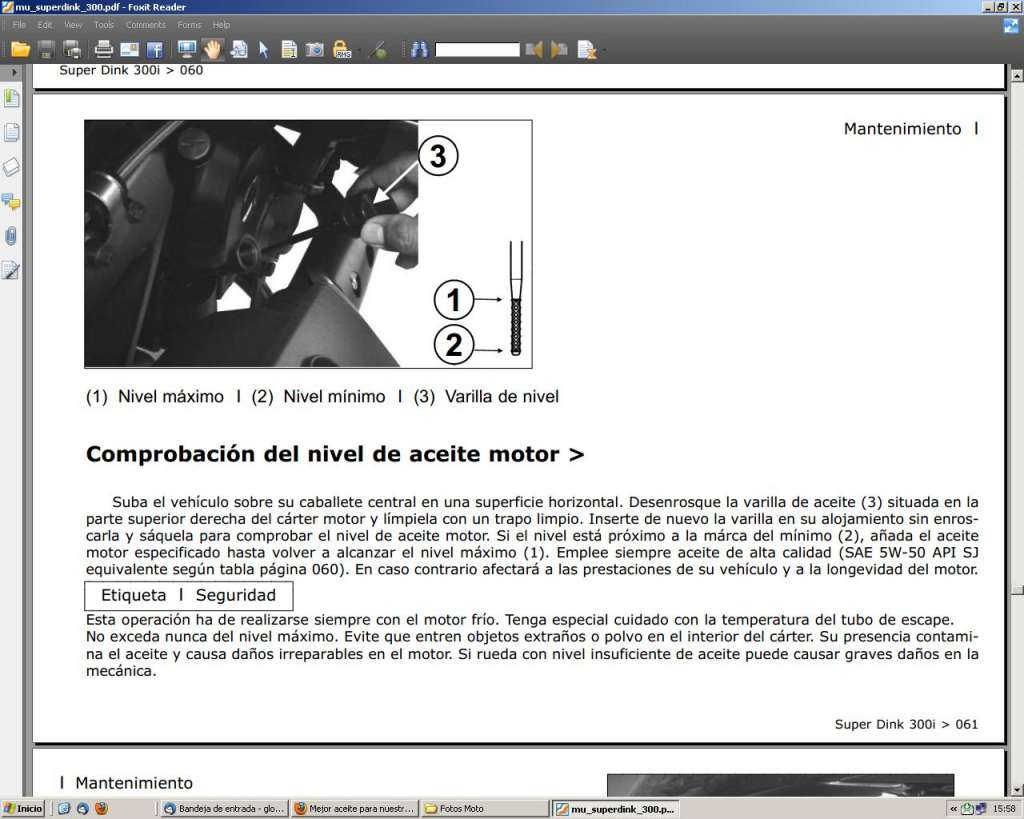Pick the Typewriter tool icon
The height and width of the screenshot is (819, 1024).
[x=289, y=50]
